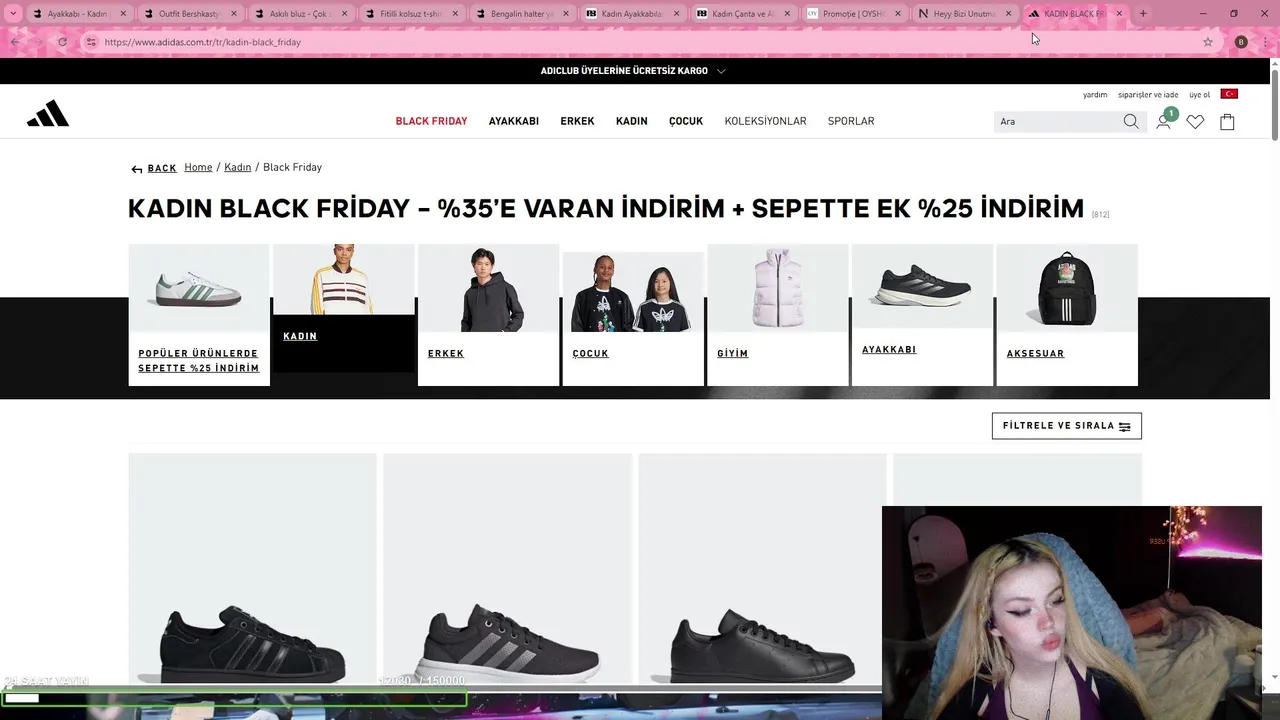Screen dimensions: 1280x720
Task: Select the ERKEK category card
Action: pyautogui.click(x=488, y=315)
